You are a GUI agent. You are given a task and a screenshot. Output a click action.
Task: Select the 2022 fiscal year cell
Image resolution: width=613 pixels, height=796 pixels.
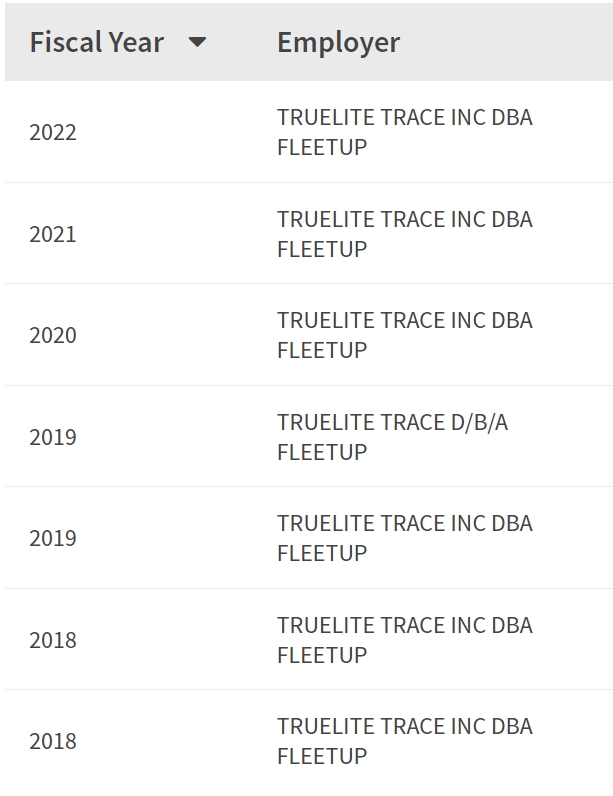coord(53,132)
